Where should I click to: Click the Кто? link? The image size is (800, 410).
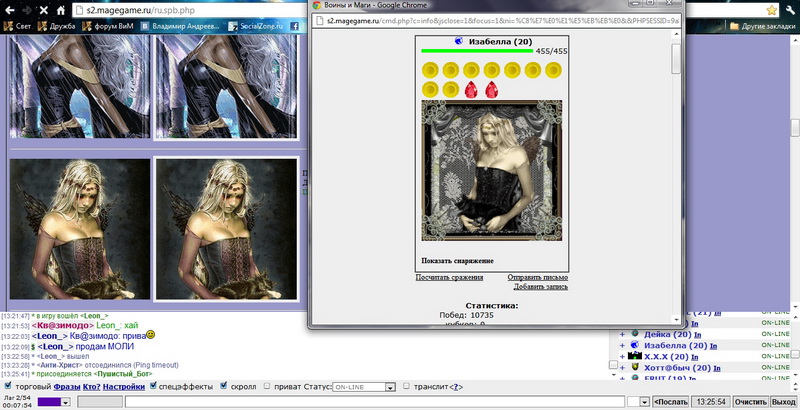pyautogui.click(x=91, y=387)
